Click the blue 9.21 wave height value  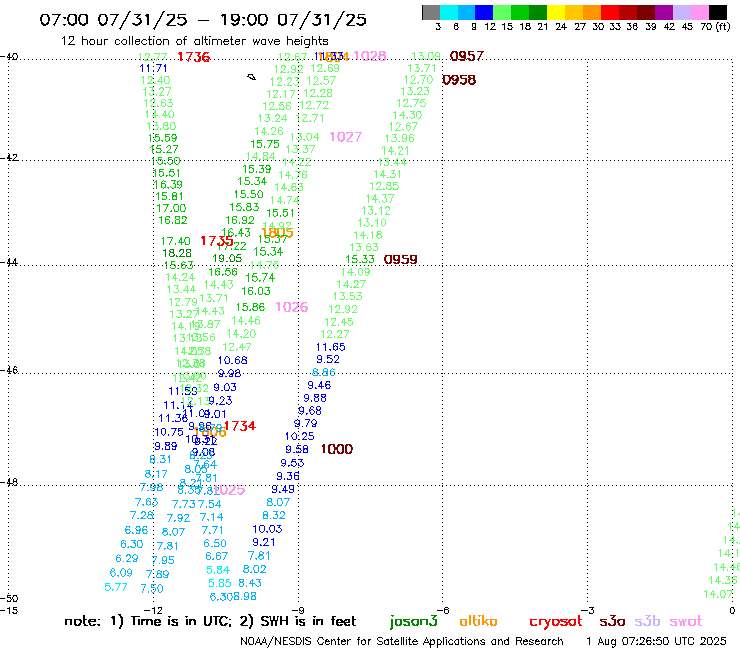pyautogui.click(x=264, y=542)
